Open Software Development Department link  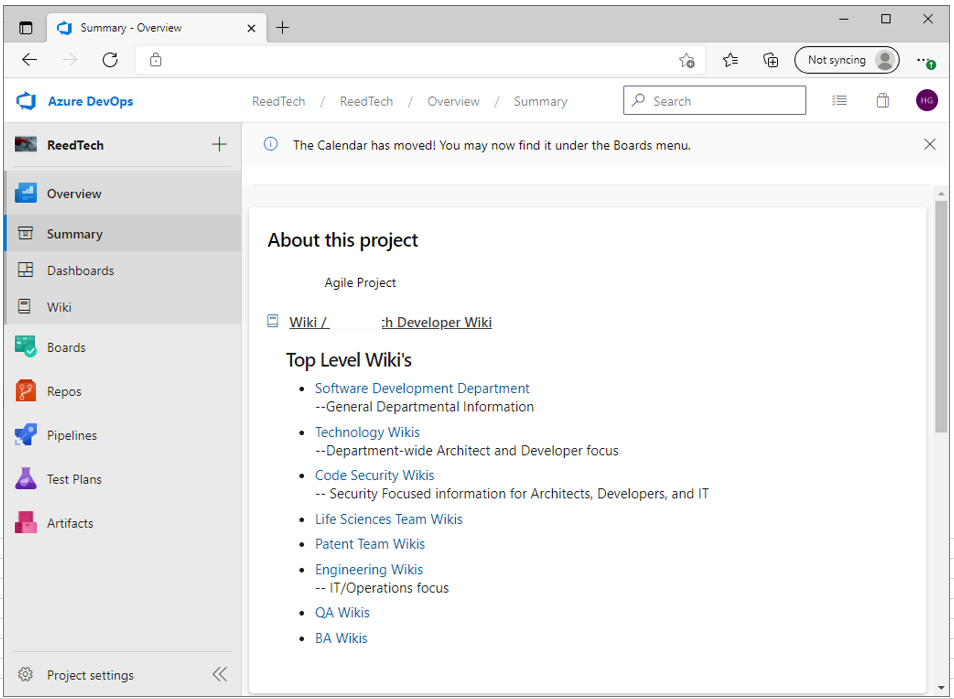coord(422,388)
